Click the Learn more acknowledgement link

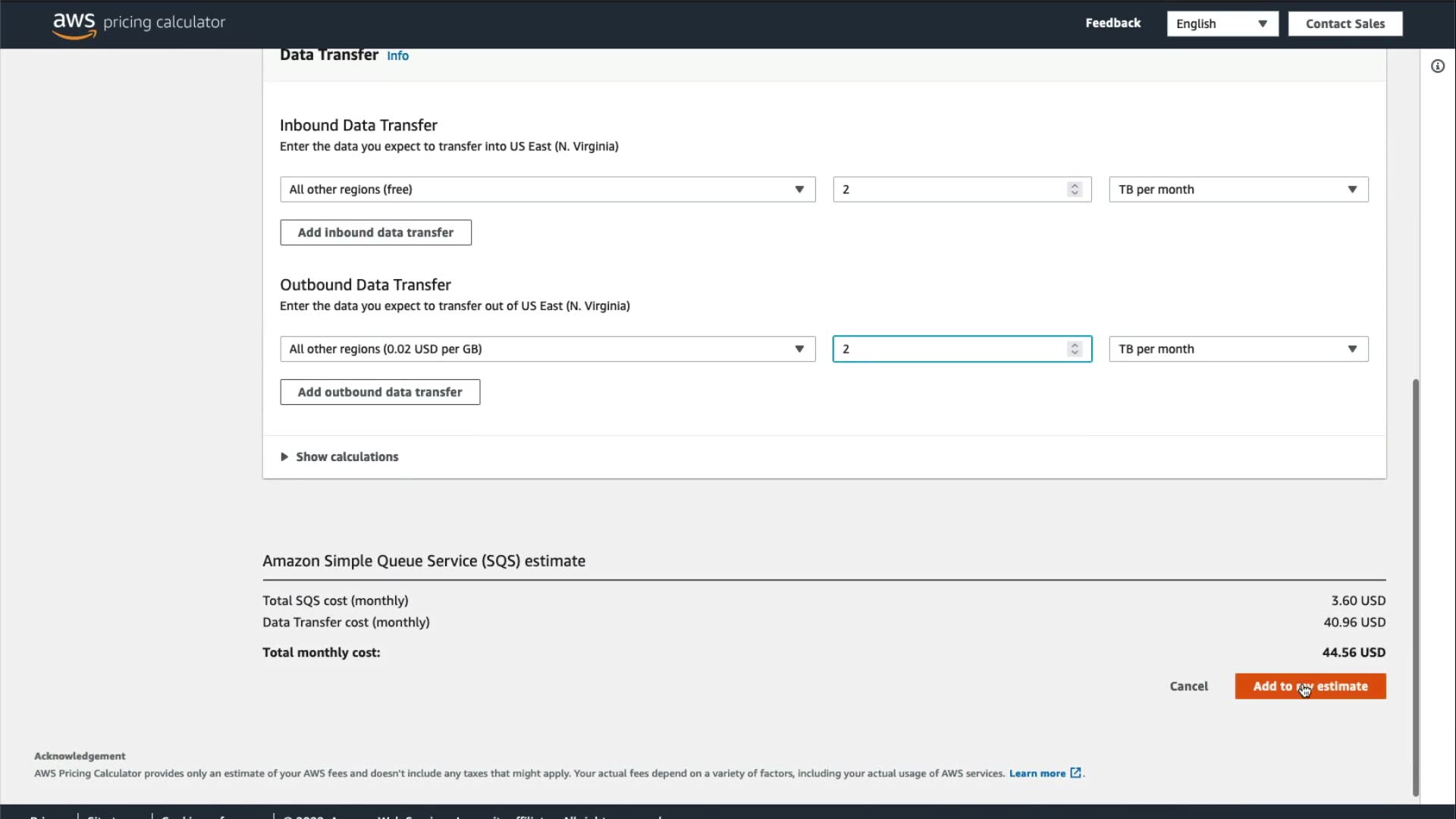[1037, 773]
